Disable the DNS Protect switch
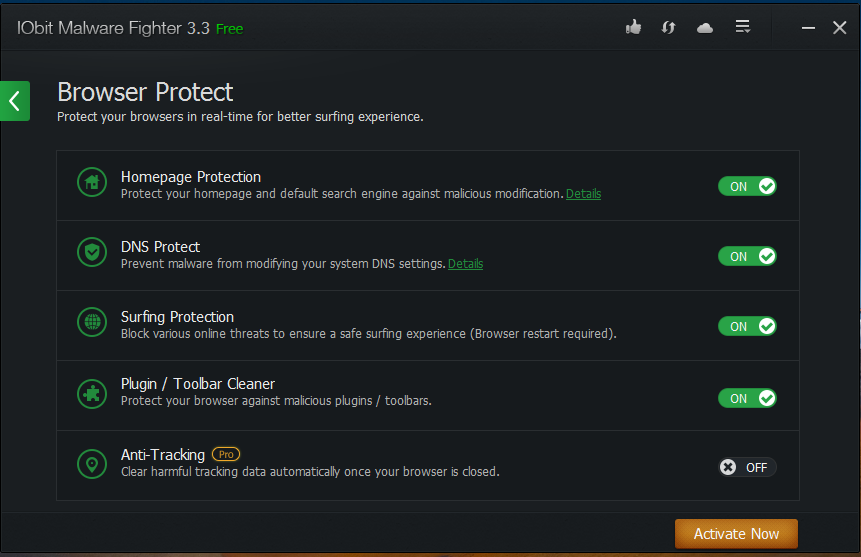Image resolution: width=861 pixels, height=557 pixels. click(747, 256)
